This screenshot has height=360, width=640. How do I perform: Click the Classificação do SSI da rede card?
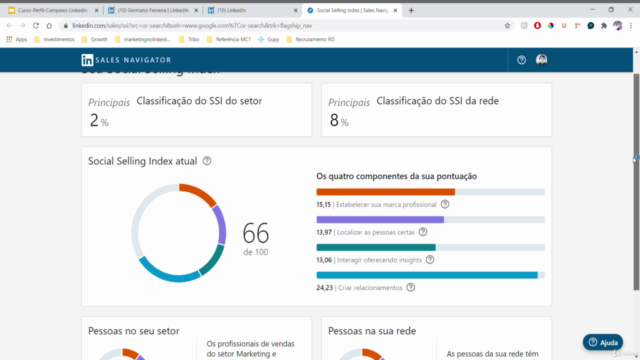click(436, 110)
